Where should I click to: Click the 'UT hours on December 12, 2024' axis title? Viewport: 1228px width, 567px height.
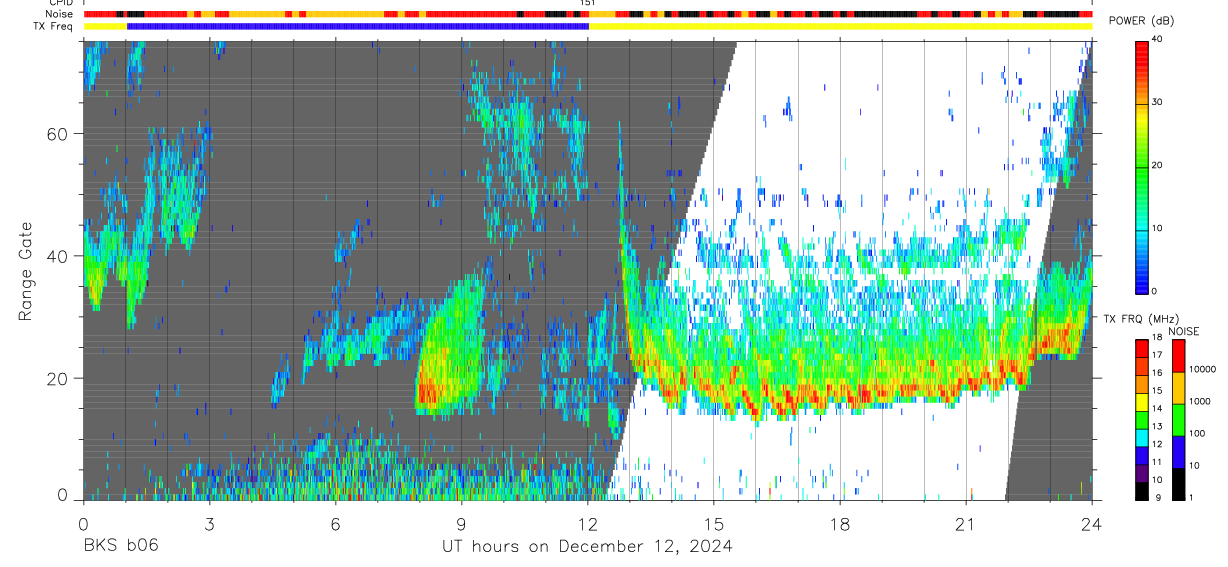[x=588, y=546]
